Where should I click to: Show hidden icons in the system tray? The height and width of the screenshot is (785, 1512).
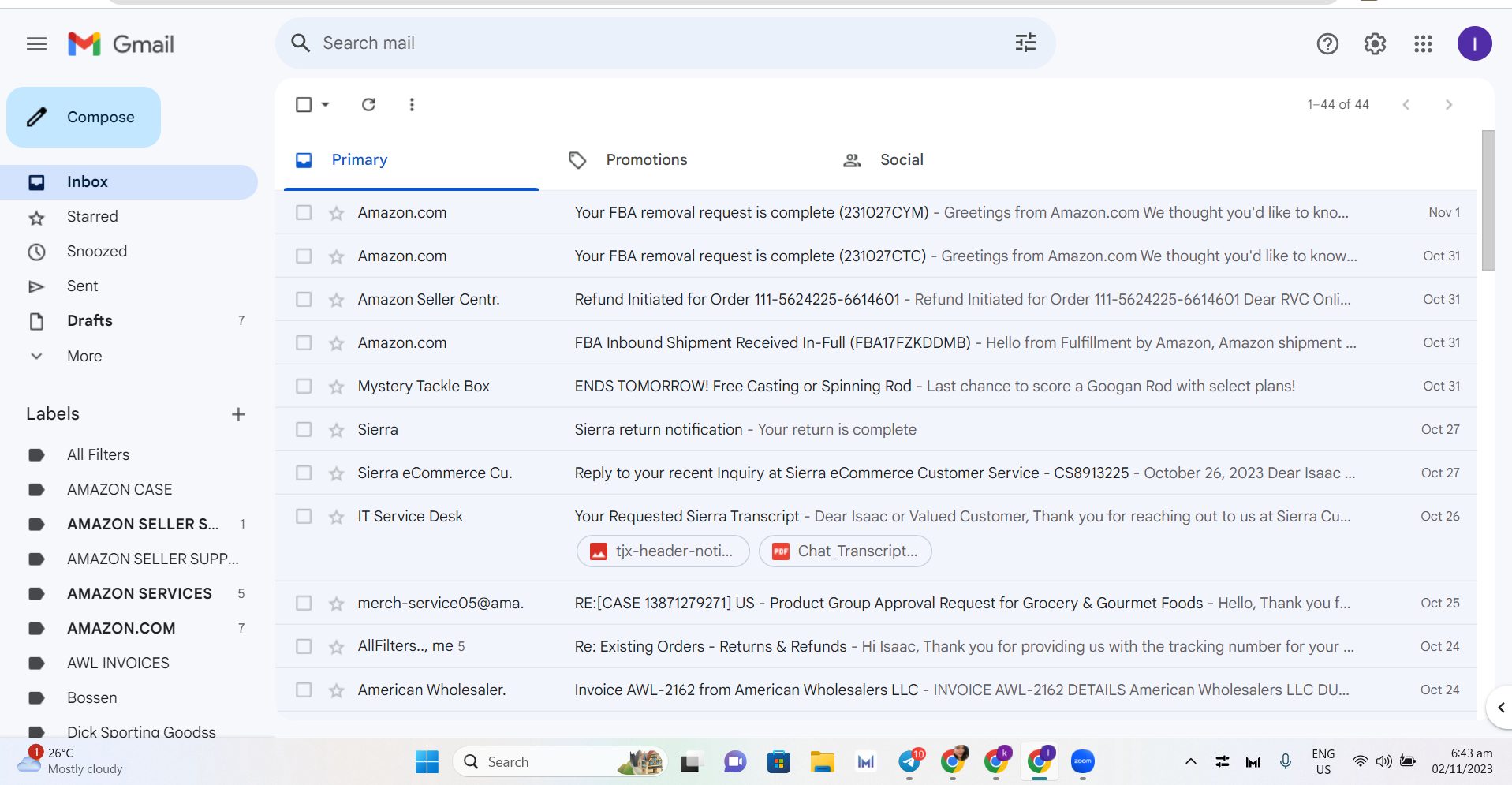[x=1191, y=761]
